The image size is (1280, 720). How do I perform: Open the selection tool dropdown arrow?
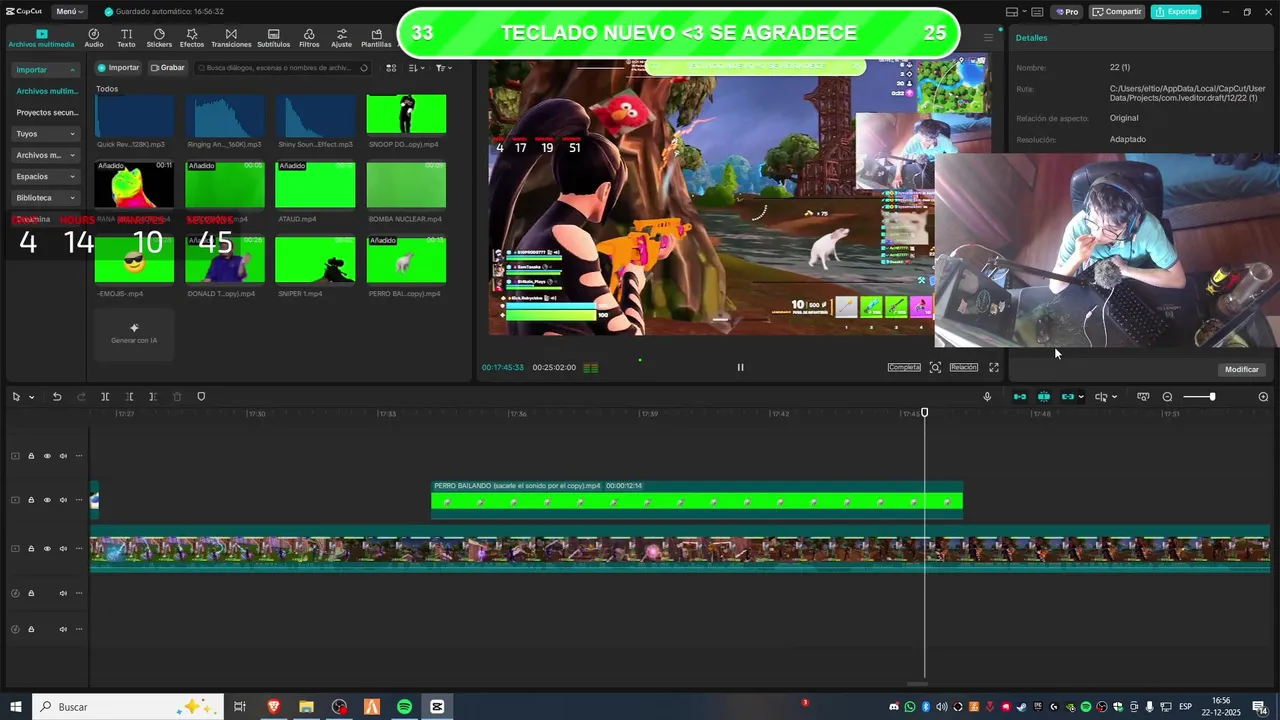pos(31,397)
